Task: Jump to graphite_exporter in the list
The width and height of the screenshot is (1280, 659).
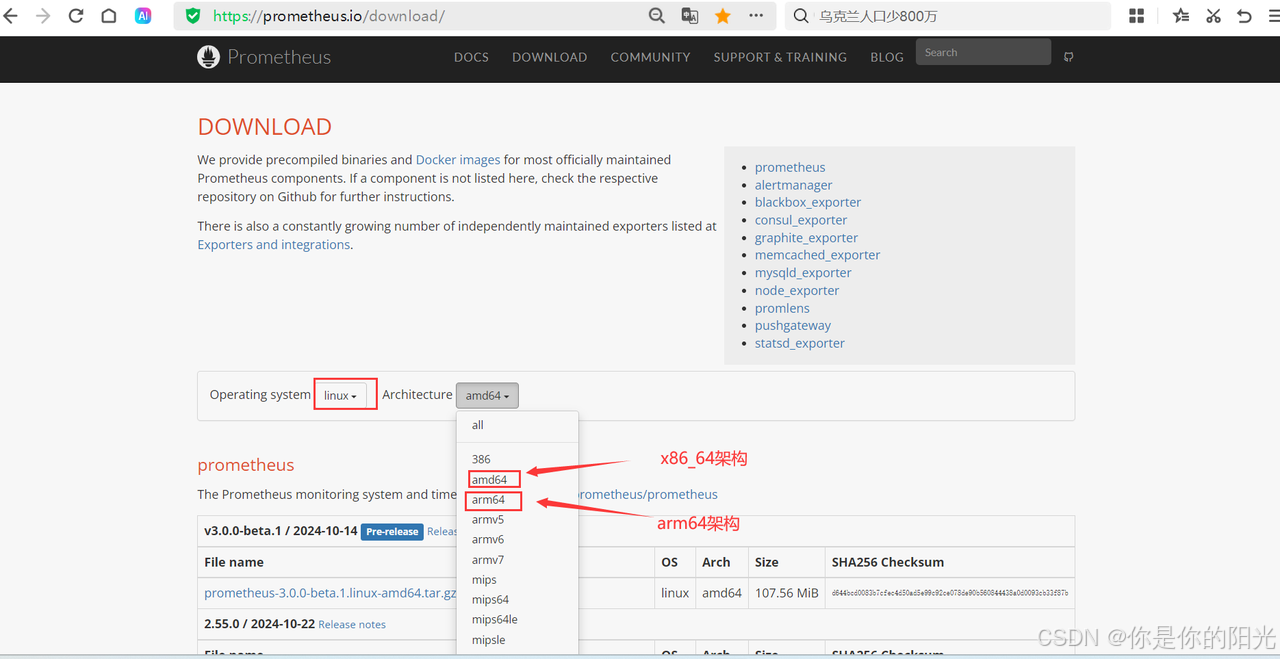Action: [806, 238]
